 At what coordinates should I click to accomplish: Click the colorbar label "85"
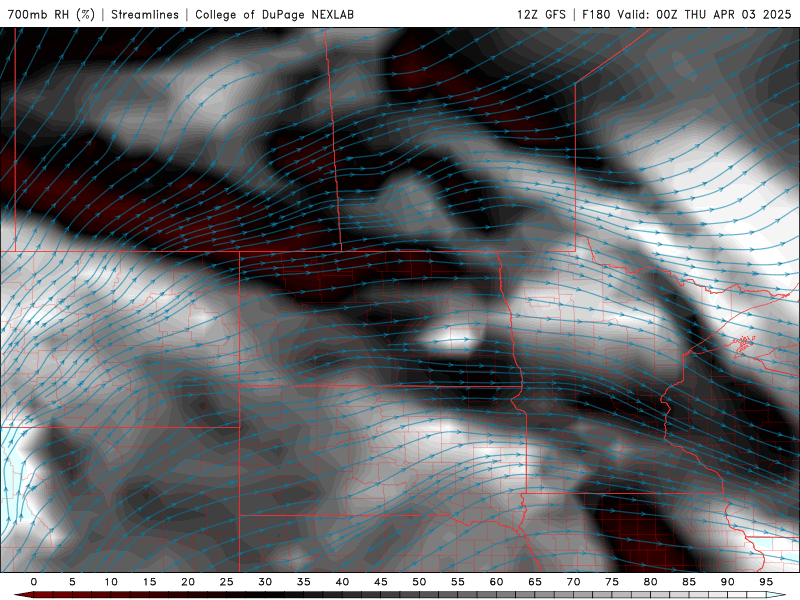[x=689, y=582]
